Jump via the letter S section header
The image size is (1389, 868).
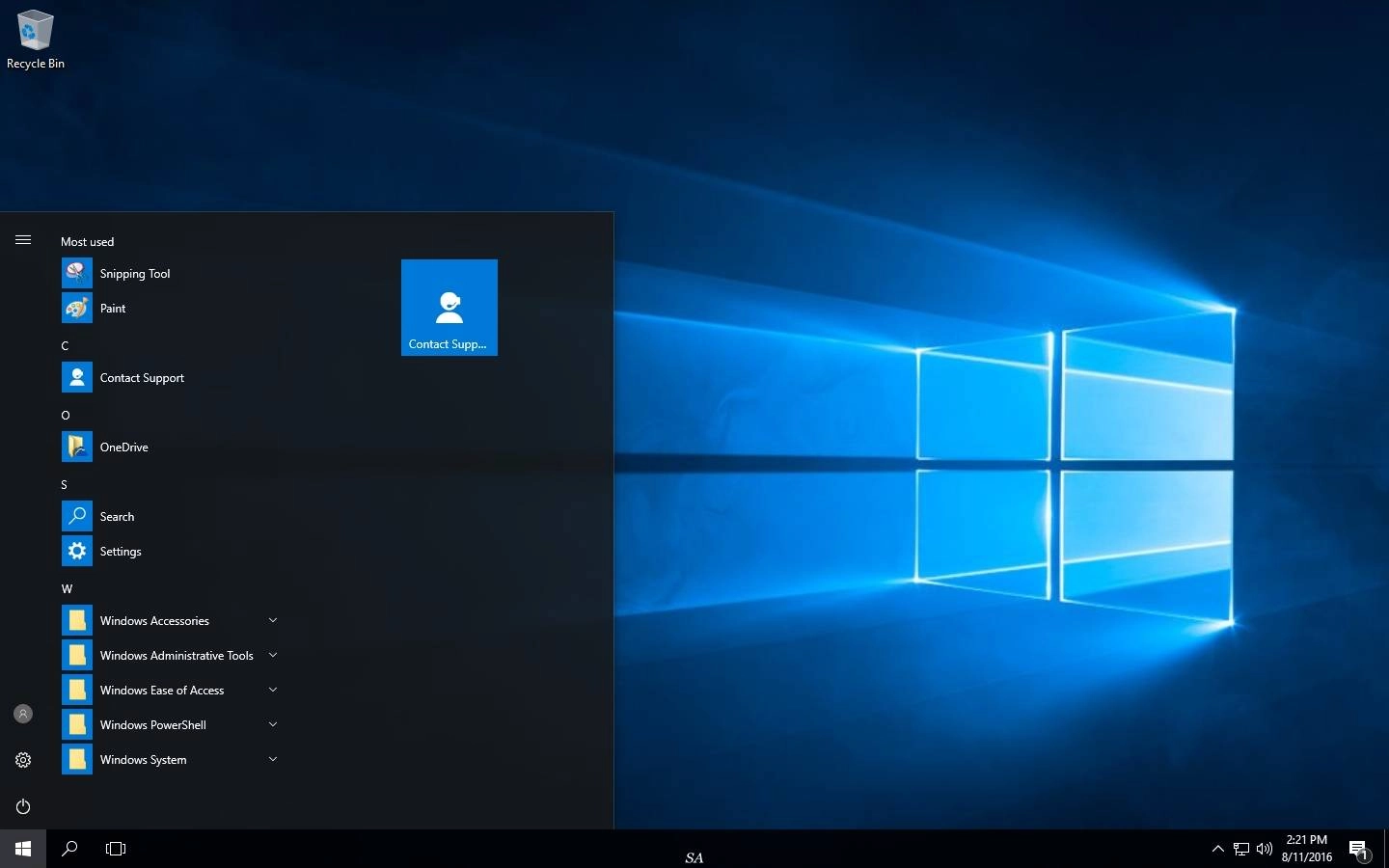pyautogui.click(x=64, y=484)
